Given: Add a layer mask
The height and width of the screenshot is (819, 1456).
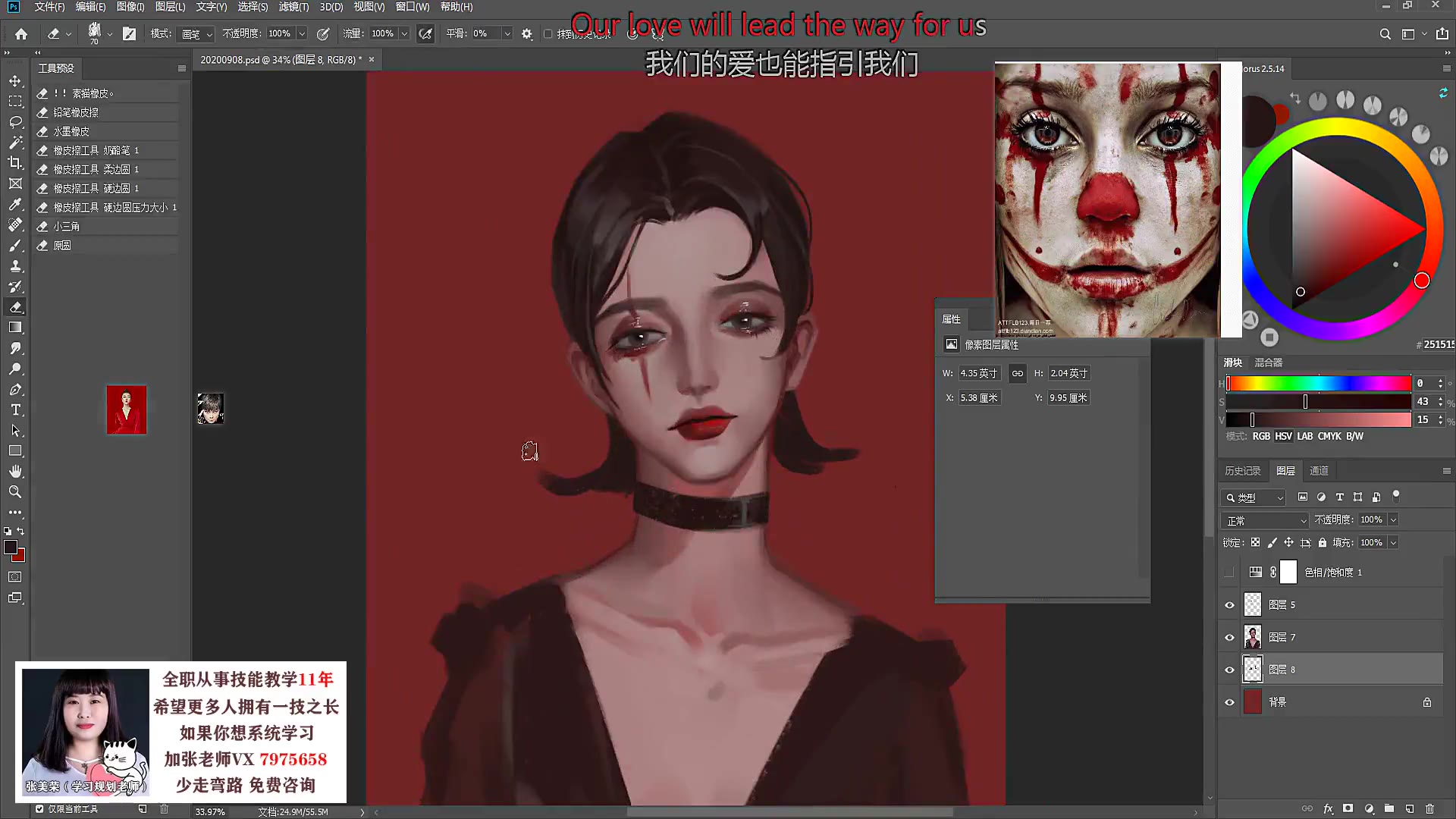Looking at the screenshot, I should [1348, 809].
